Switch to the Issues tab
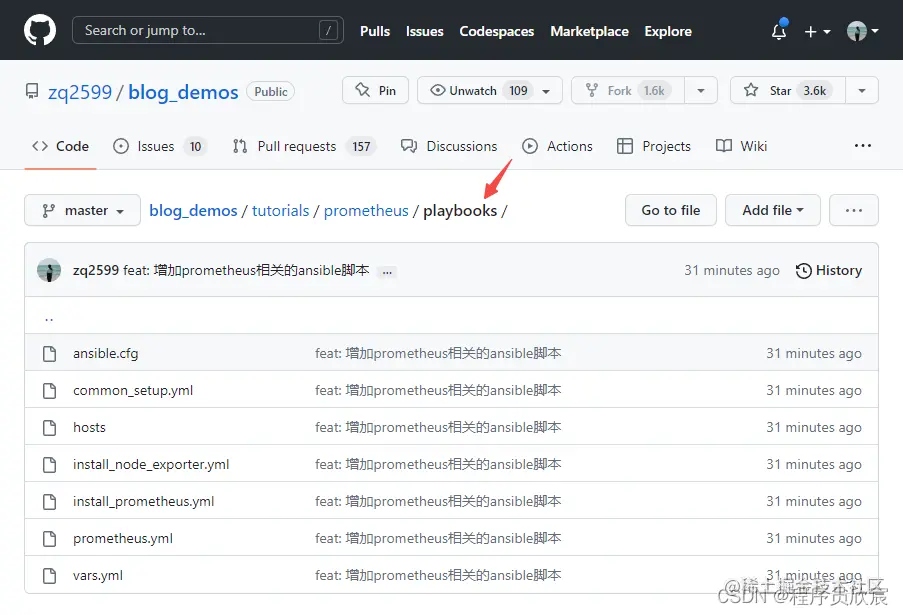 coord(160,146)
